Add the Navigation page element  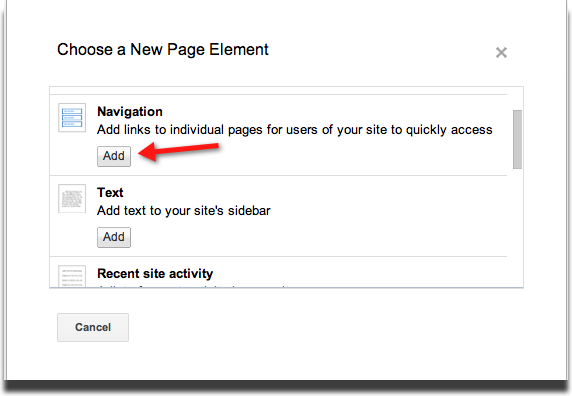pyautogui.click(x=113, y=156)
